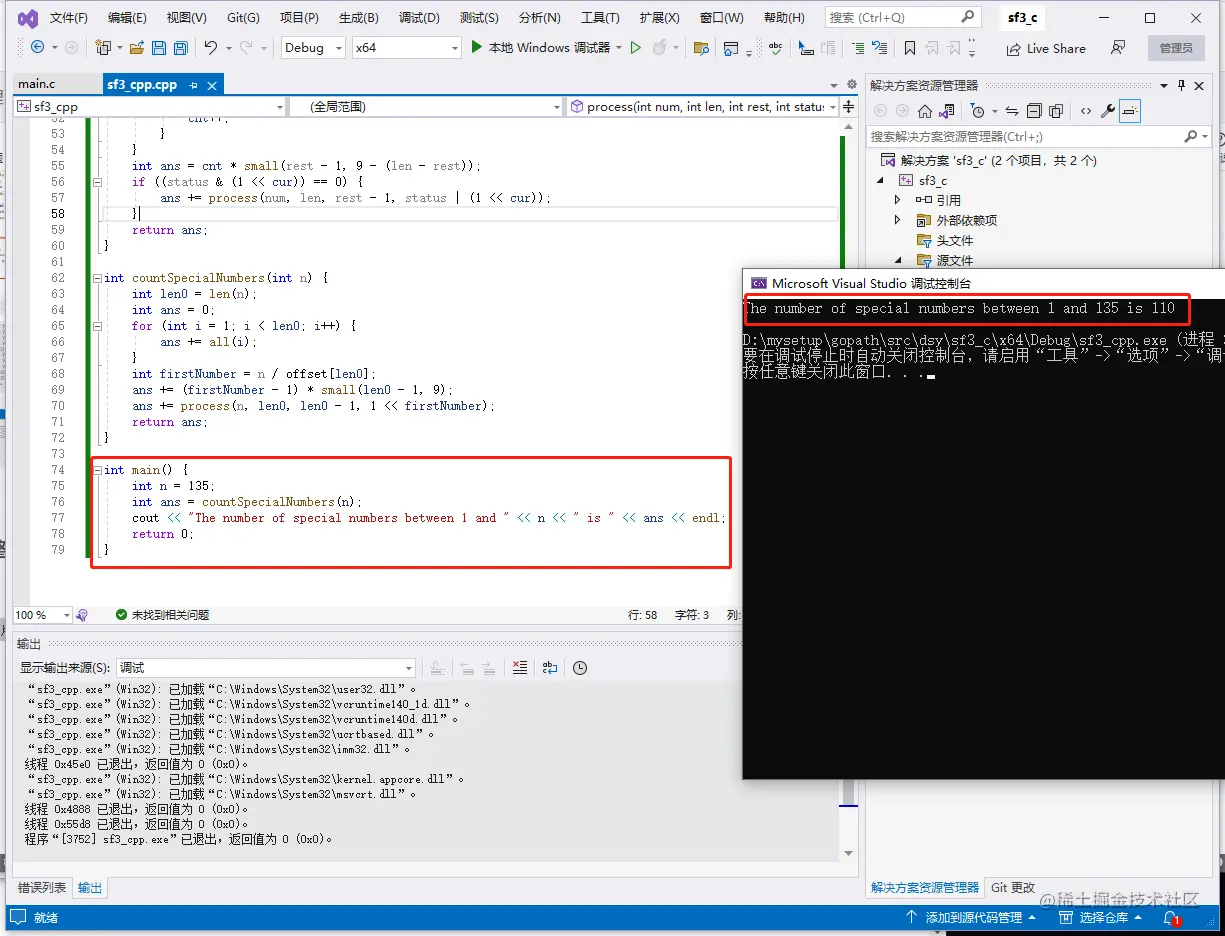Click the split editor icon beside the function dropdown
Viewport: 1225px width, 936px height.
tap(849, 106)
